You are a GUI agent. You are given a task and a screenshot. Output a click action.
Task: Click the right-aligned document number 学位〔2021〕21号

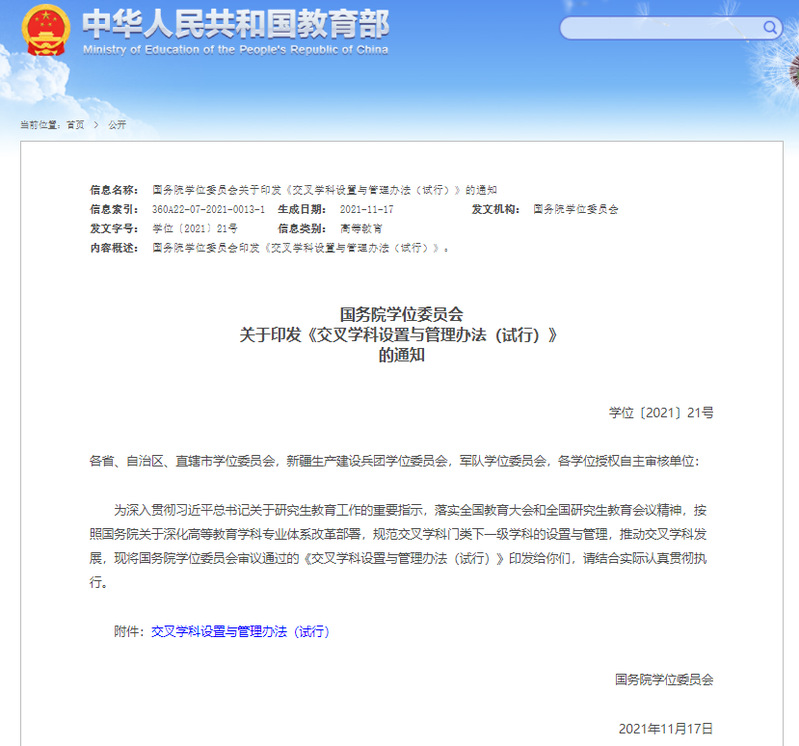point(661,412)
